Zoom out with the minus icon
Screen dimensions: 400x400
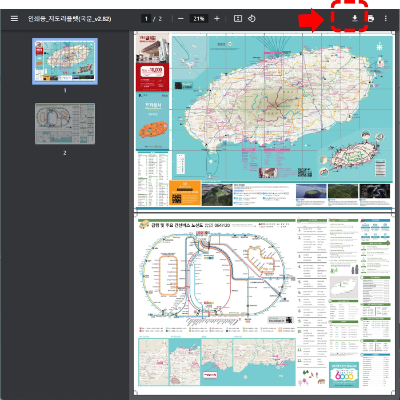point(181,19)
